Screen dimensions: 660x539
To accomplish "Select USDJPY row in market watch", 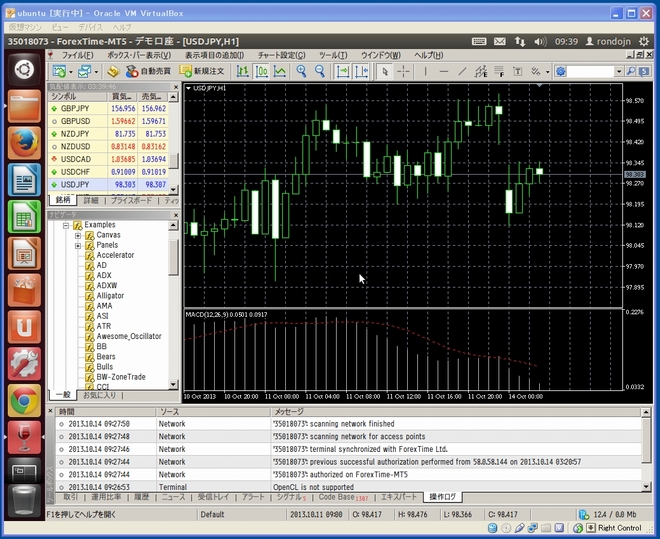I will click(108, 184).
